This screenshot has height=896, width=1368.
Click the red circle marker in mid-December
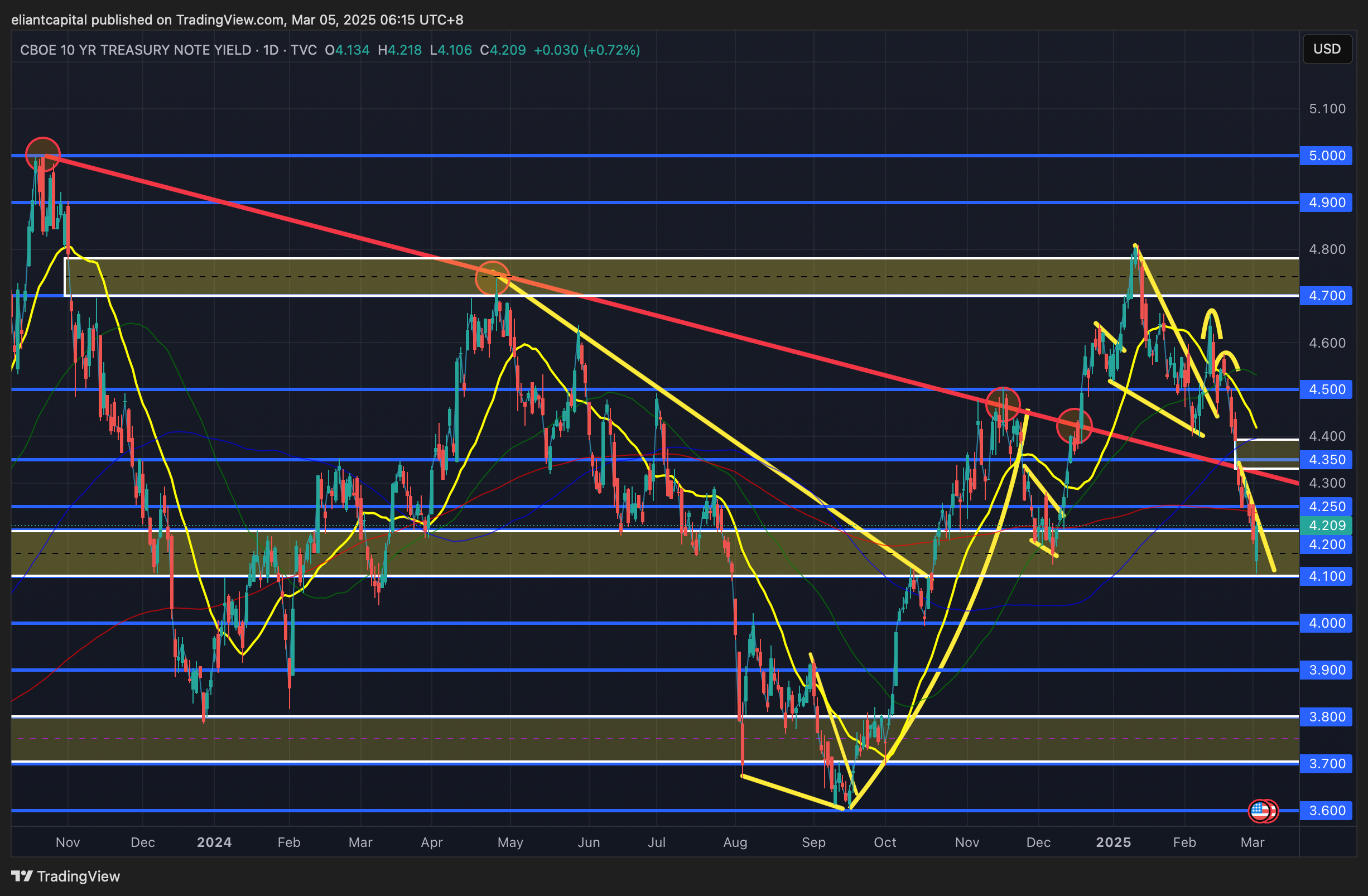[1074, 426]
